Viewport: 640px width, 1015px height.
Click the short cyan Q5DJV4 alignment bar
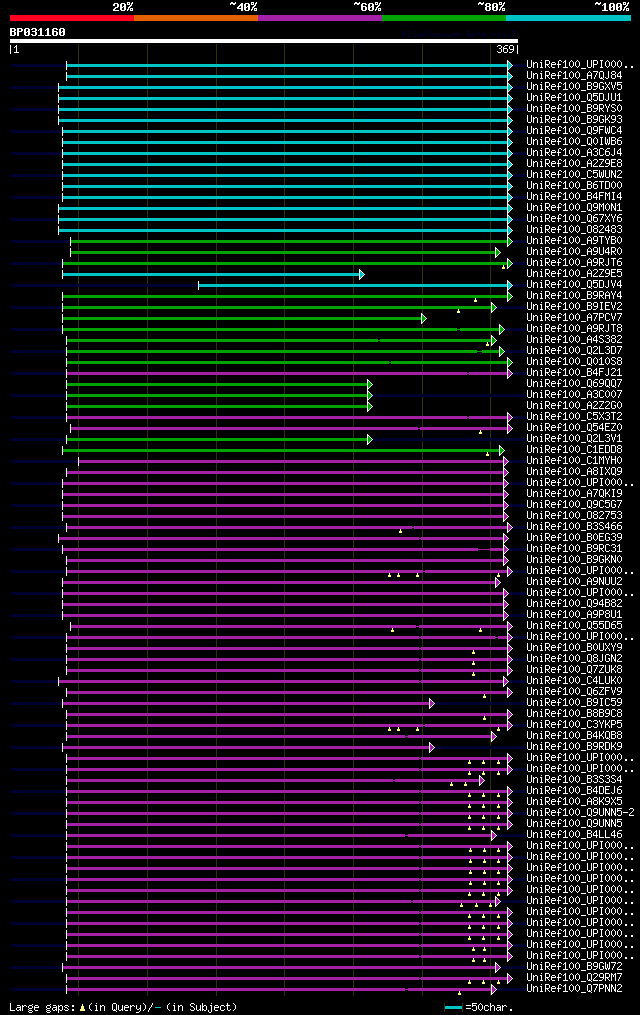tap(355, 285)
